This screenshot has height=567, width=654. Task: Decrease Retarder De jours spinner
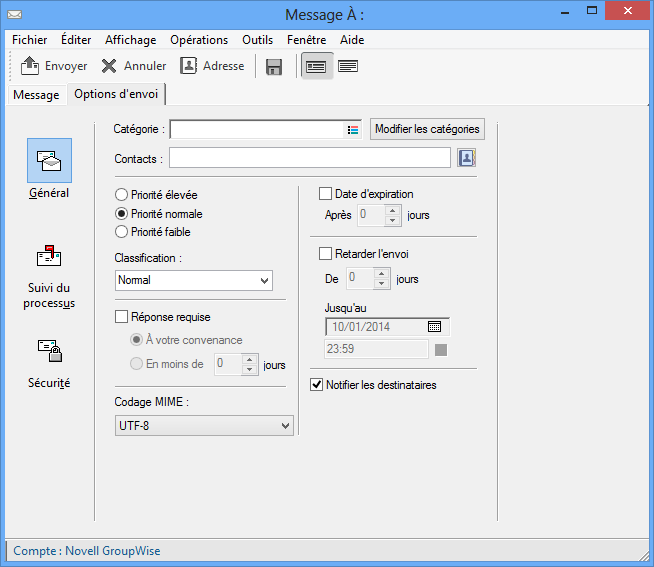[381, 284]
